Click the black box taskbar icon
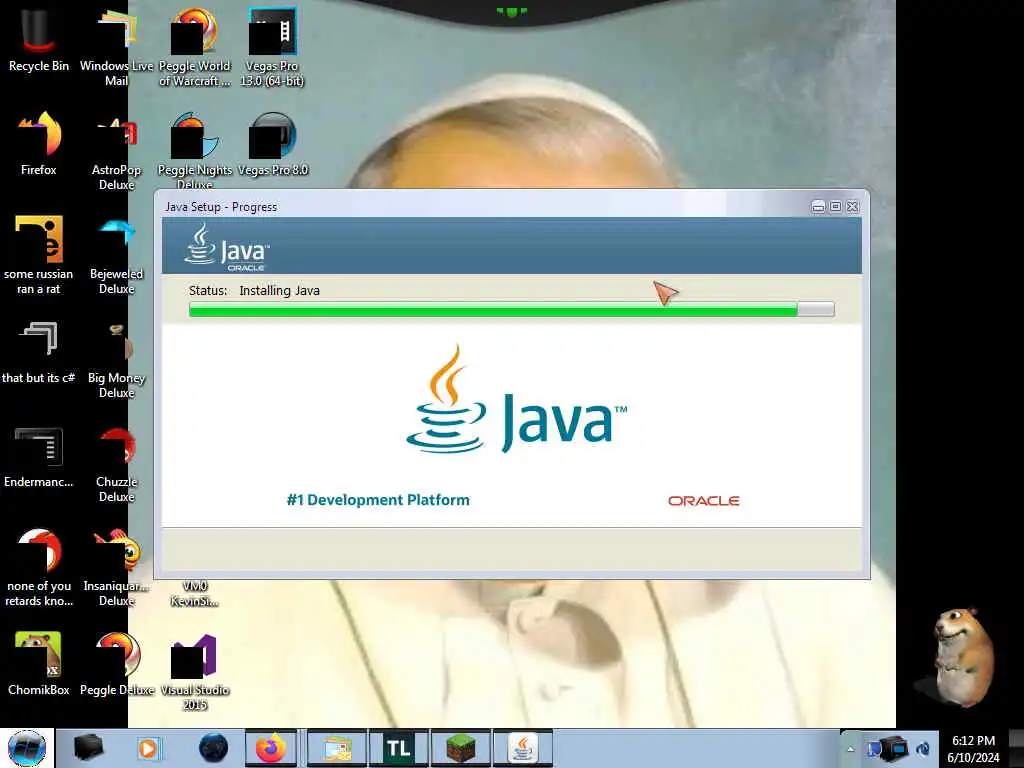 point(88,748)
